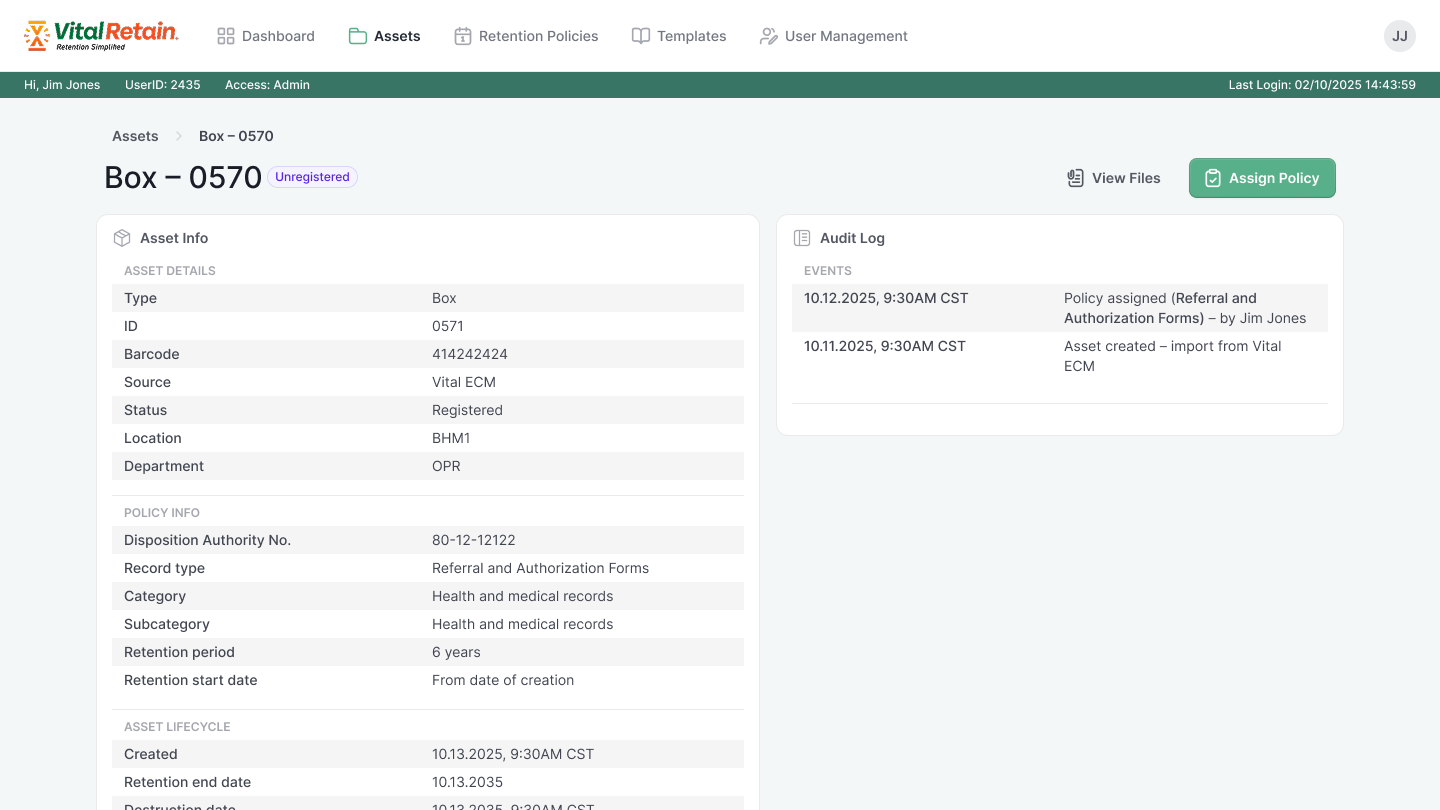Click the Retention end date 10.13.2035
This screenshot has height=810, width=1440.
pos(467,782)
